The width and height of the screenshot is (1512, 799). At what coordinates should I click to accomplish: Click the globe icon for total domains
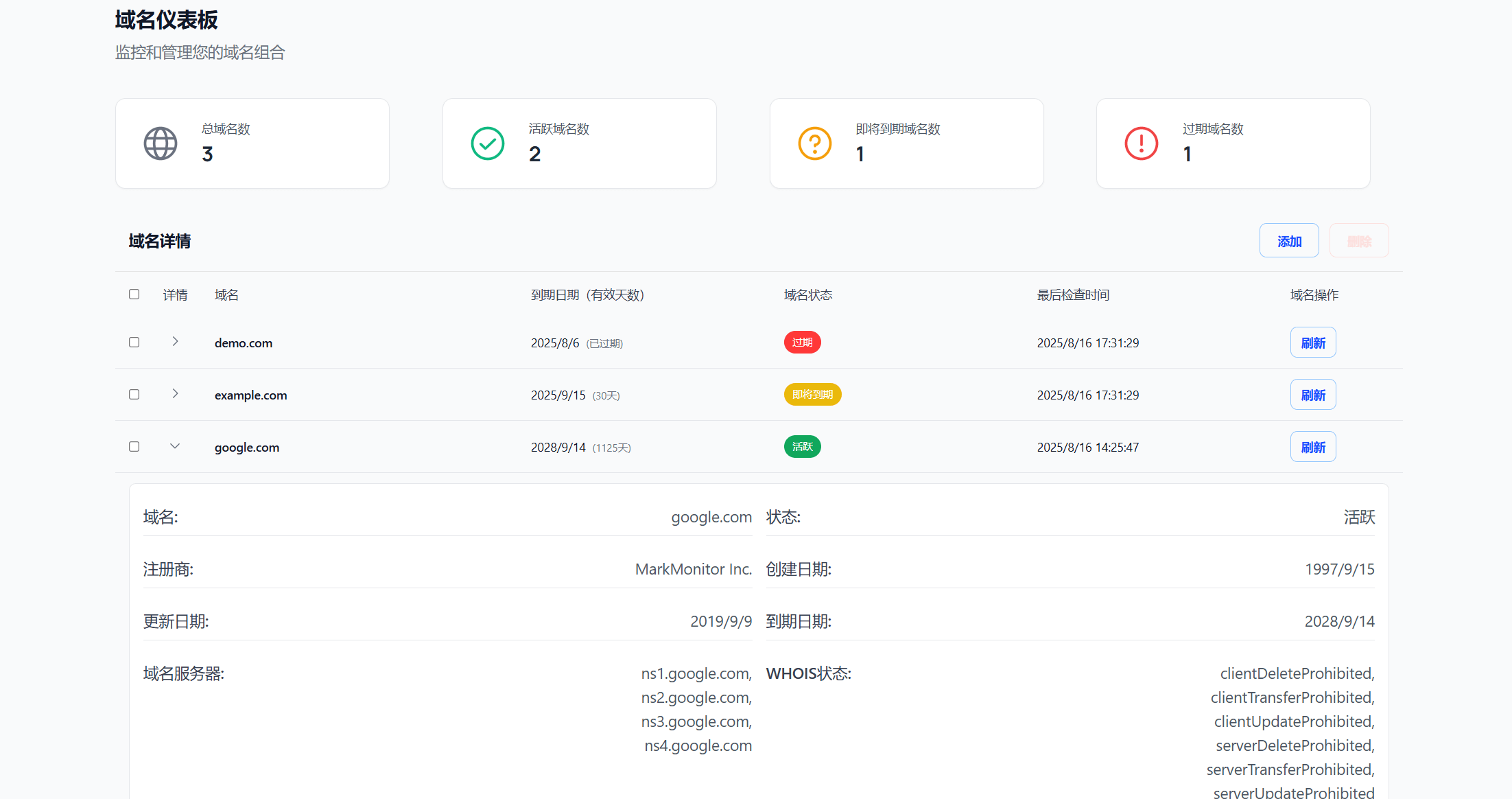[x=161, y=143]
